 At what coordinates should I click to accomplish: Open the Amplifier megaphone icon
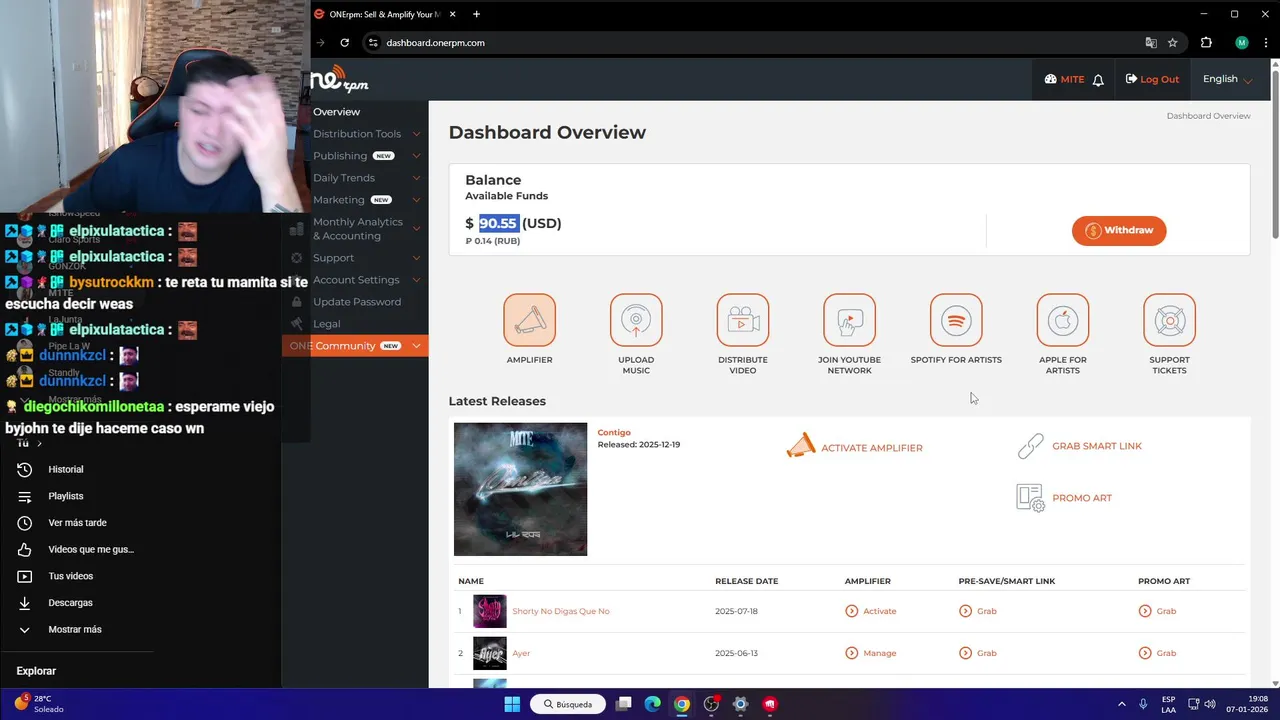click(x=529, y=320)
